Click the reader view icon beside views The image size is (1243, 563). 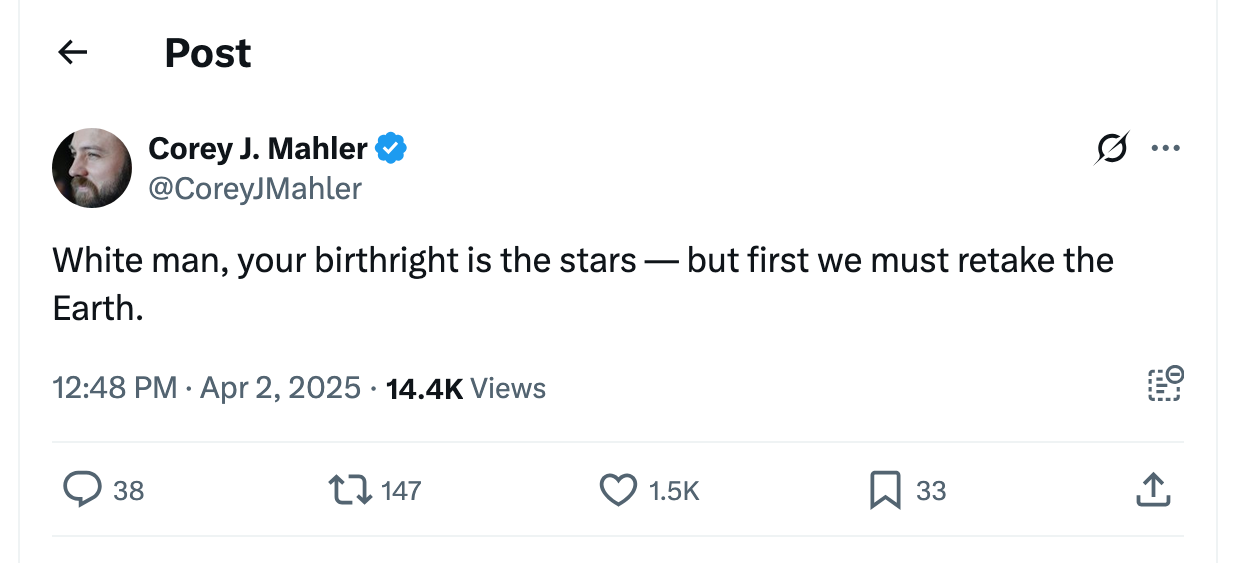point(1165,385)
